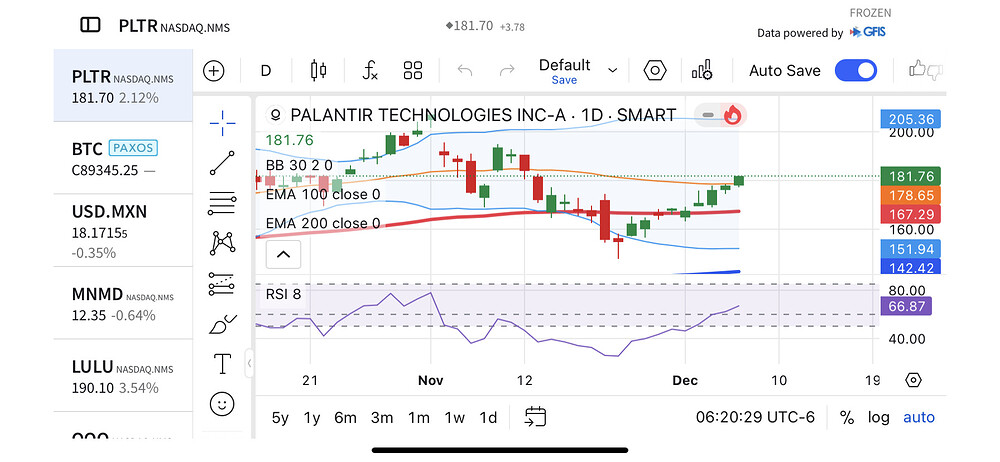Screen dimensions: 1000x462
Task: Open the D interval dropdown
Action: click(266, 71)
